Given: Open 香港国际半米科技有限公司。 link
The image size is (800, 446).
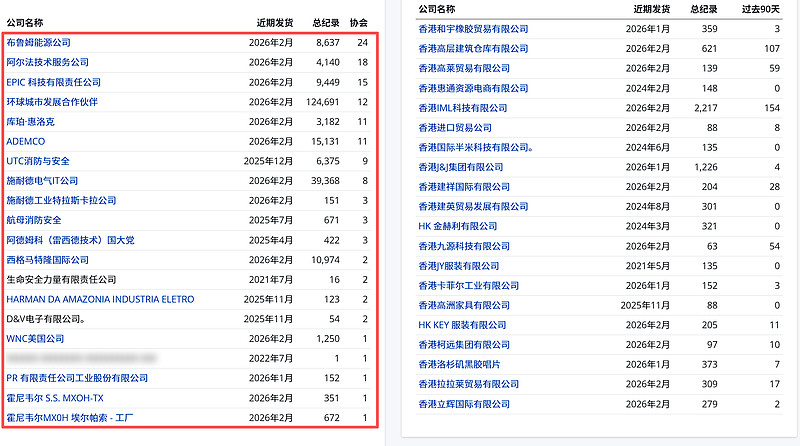Looking at the screenshot, I should point(476,147).
